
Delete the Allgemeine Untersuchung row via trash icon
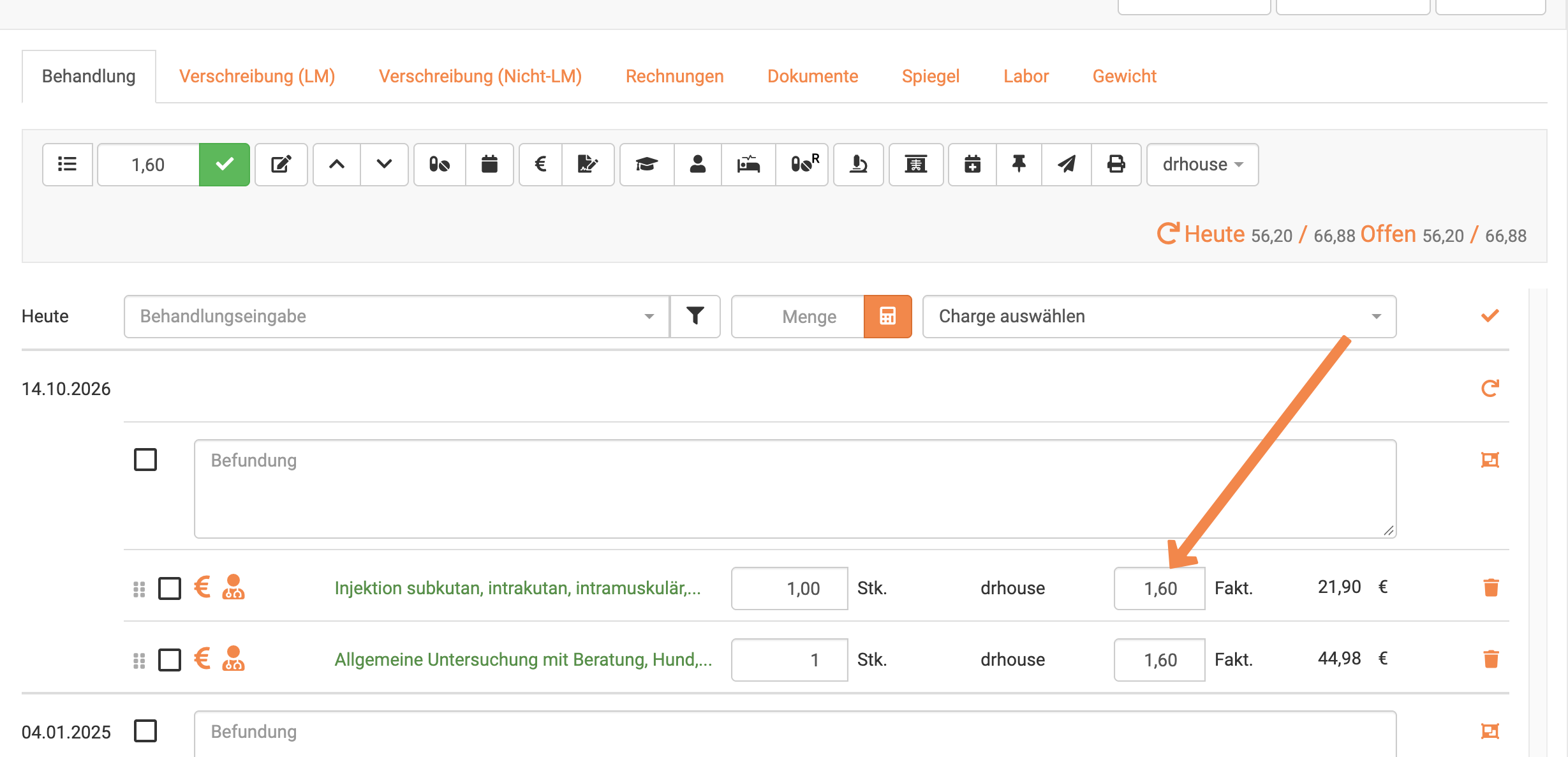click(x=1491, y=659)
